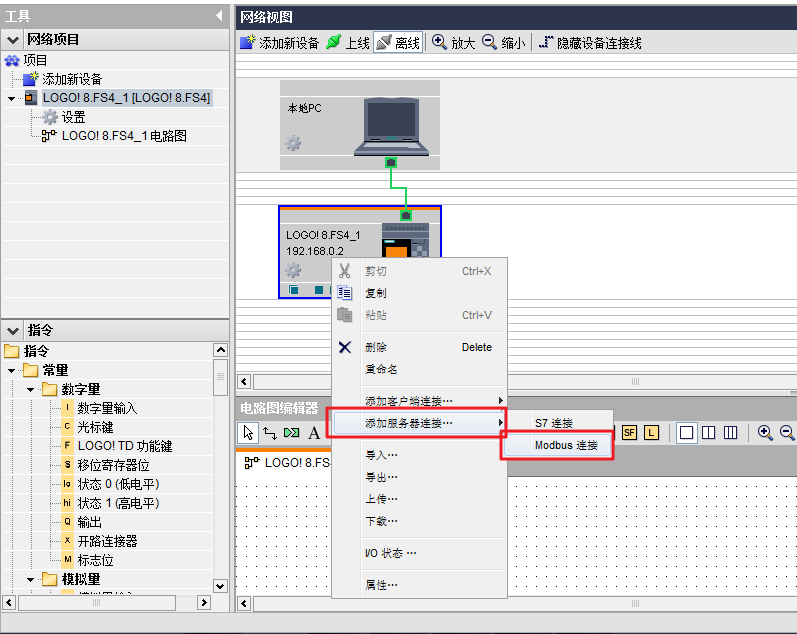Select LOGO! 8.FS4_1 [LOGO! 8.FS4] device
797x634 pixels.
tap(126, 98)
